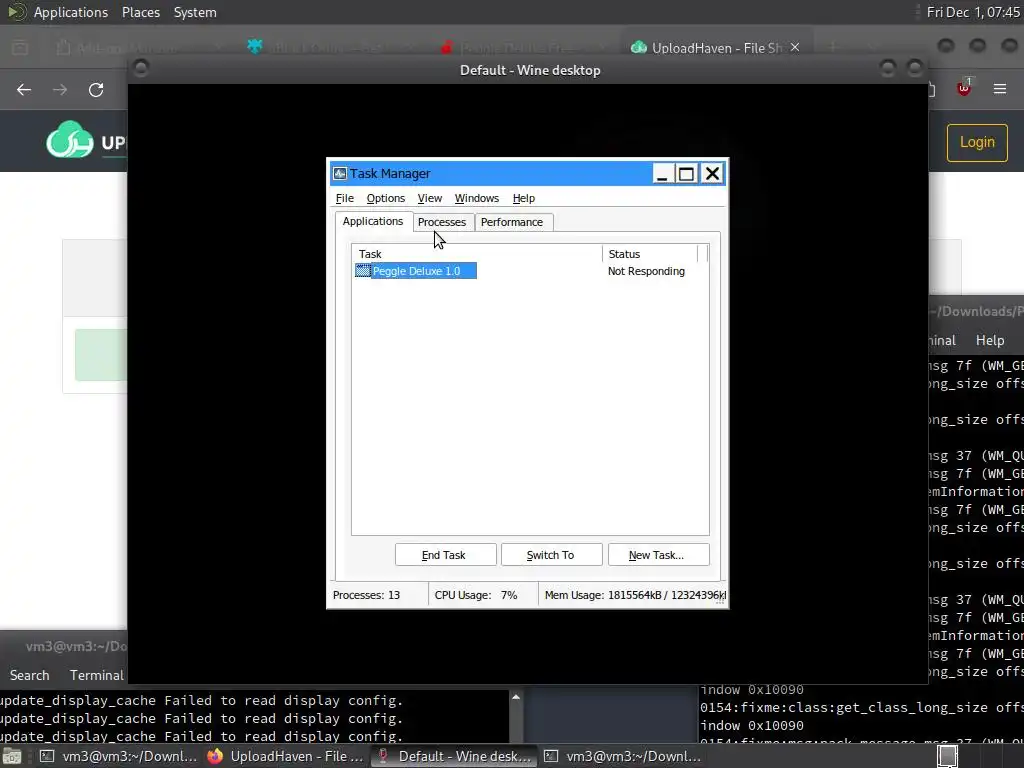Switch to the Default - Wine desktop taskbar entry
The width and height of the screenshot is (1024, 768).
pyautogui.click(x=455, y=756)
